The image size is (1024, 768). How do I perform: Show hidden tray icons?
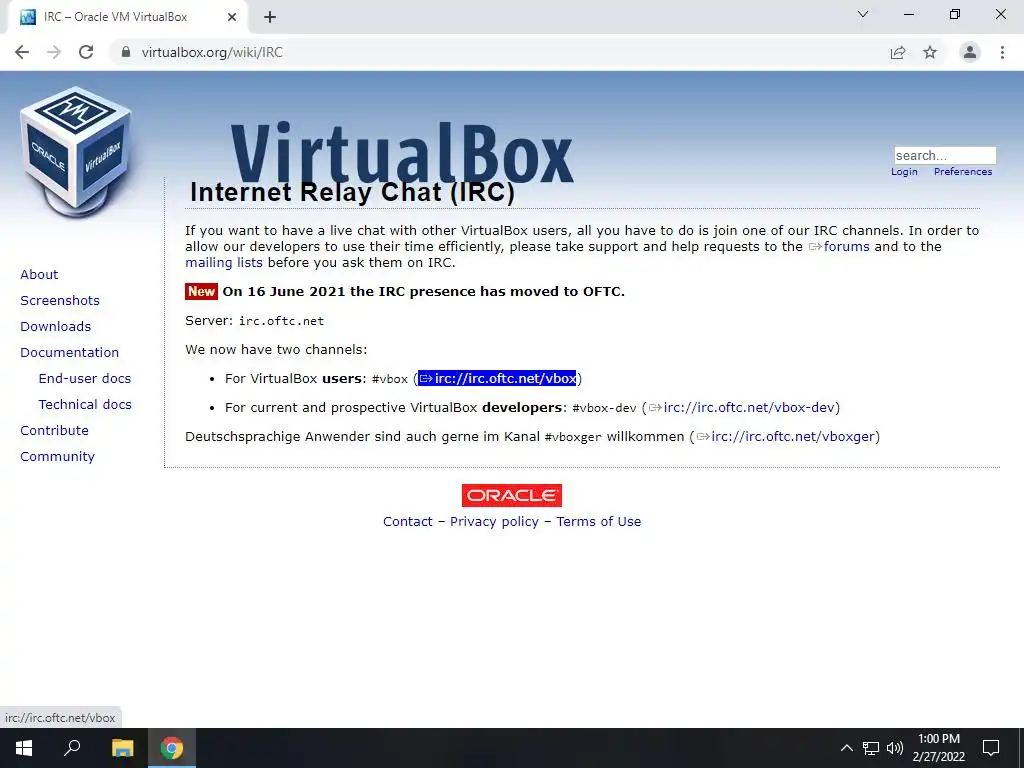846,748
